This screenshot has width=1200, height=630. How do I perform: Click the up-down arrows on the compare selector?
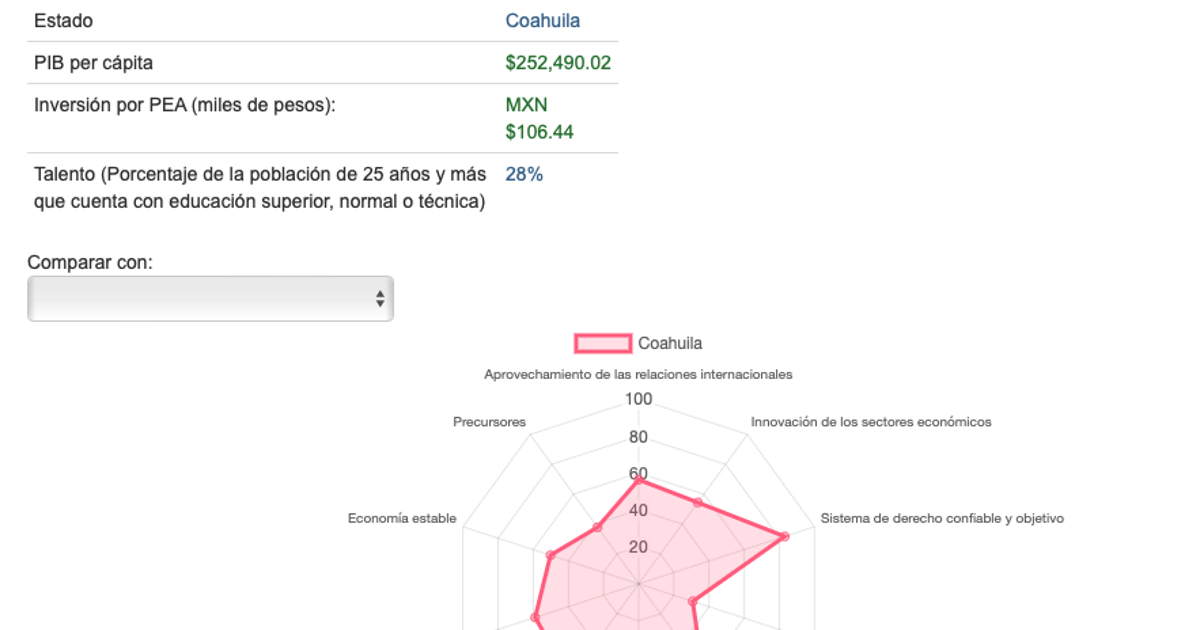pos(380,299)
